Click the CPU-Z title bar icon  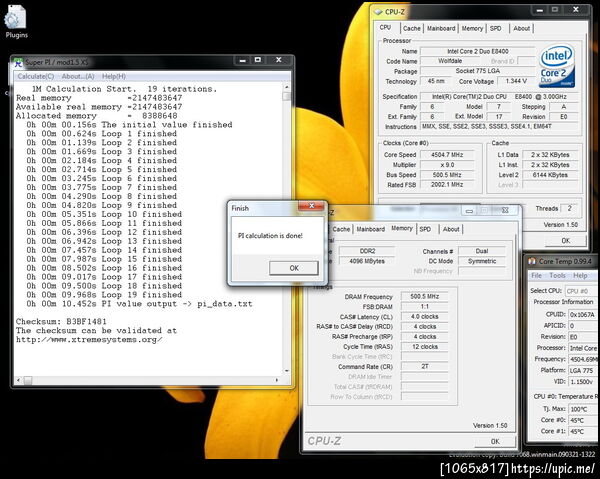click(378, 12)
